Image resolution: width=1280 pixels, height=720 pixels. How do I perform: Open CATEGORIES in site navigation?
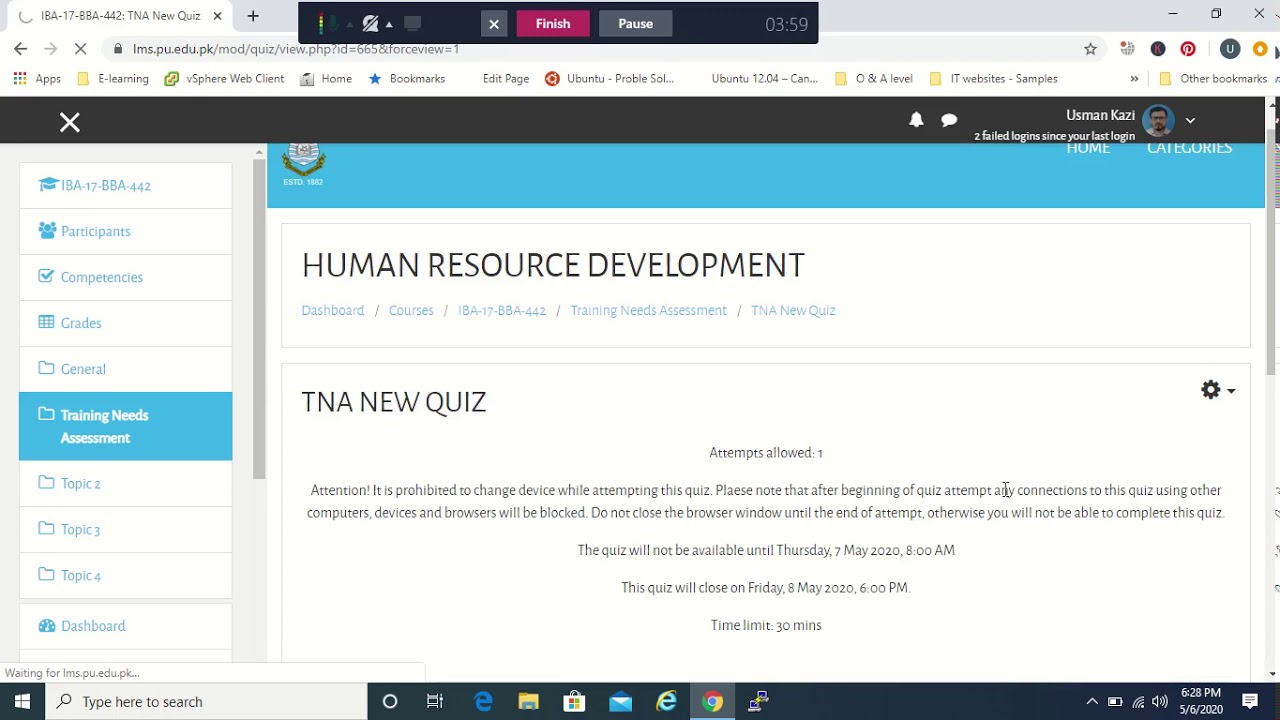(1189, 148)
